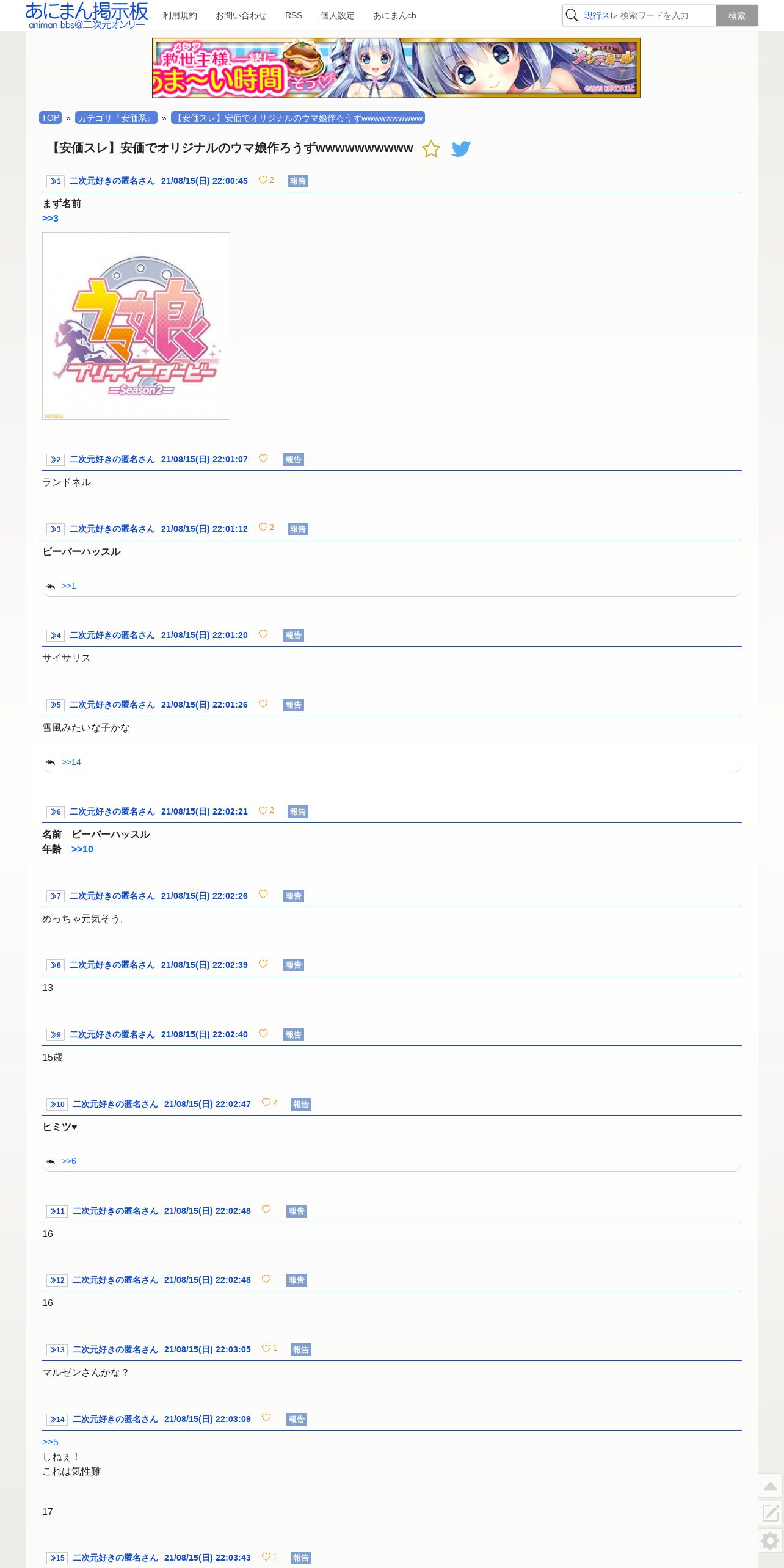Click the 検索 search button
The image size is (784, 1568).
pyautogui.click(x=737, y=16)
